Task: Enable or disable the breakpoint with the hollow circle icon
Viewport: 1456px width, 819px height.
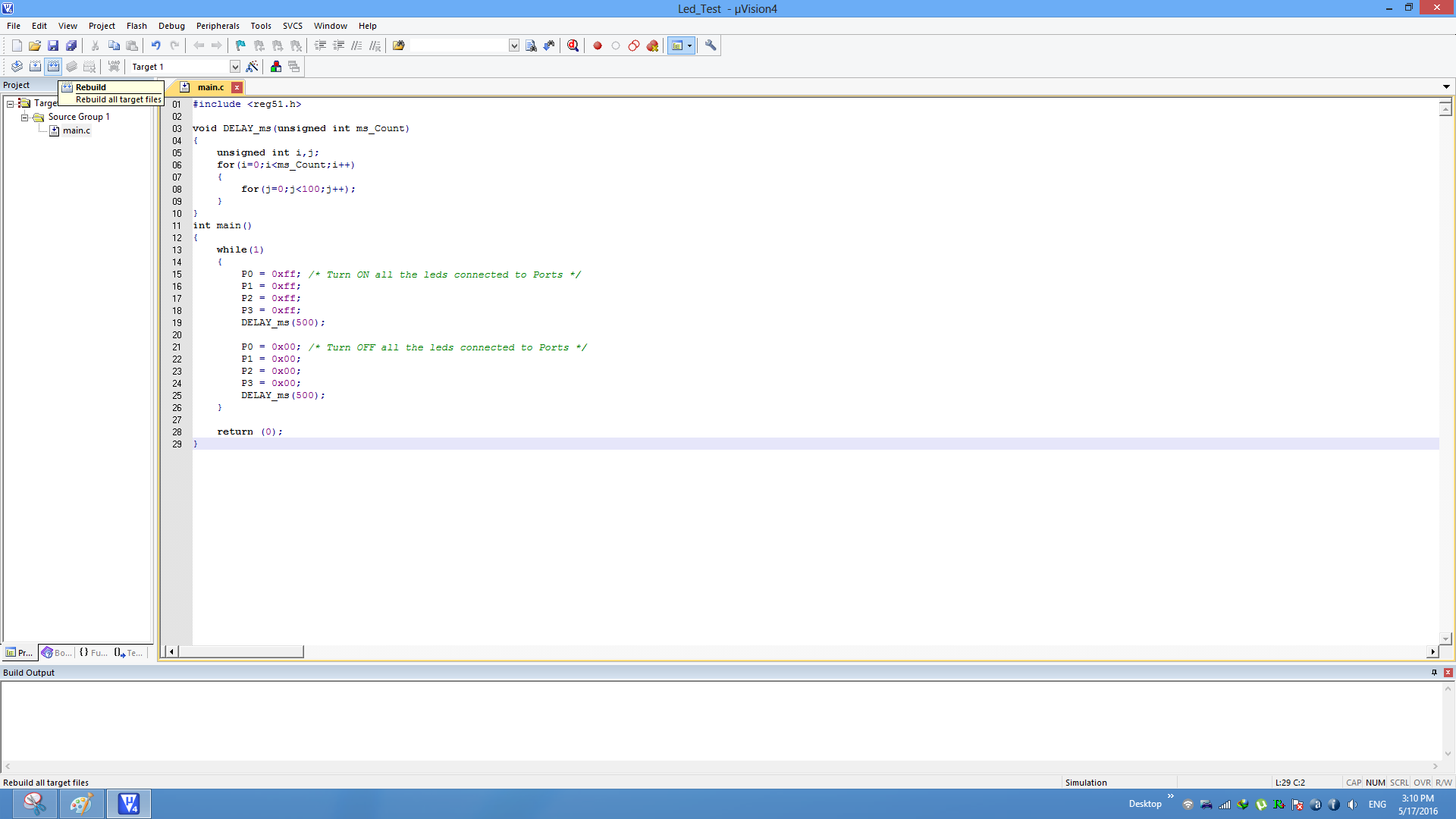Action: (616, 45)
